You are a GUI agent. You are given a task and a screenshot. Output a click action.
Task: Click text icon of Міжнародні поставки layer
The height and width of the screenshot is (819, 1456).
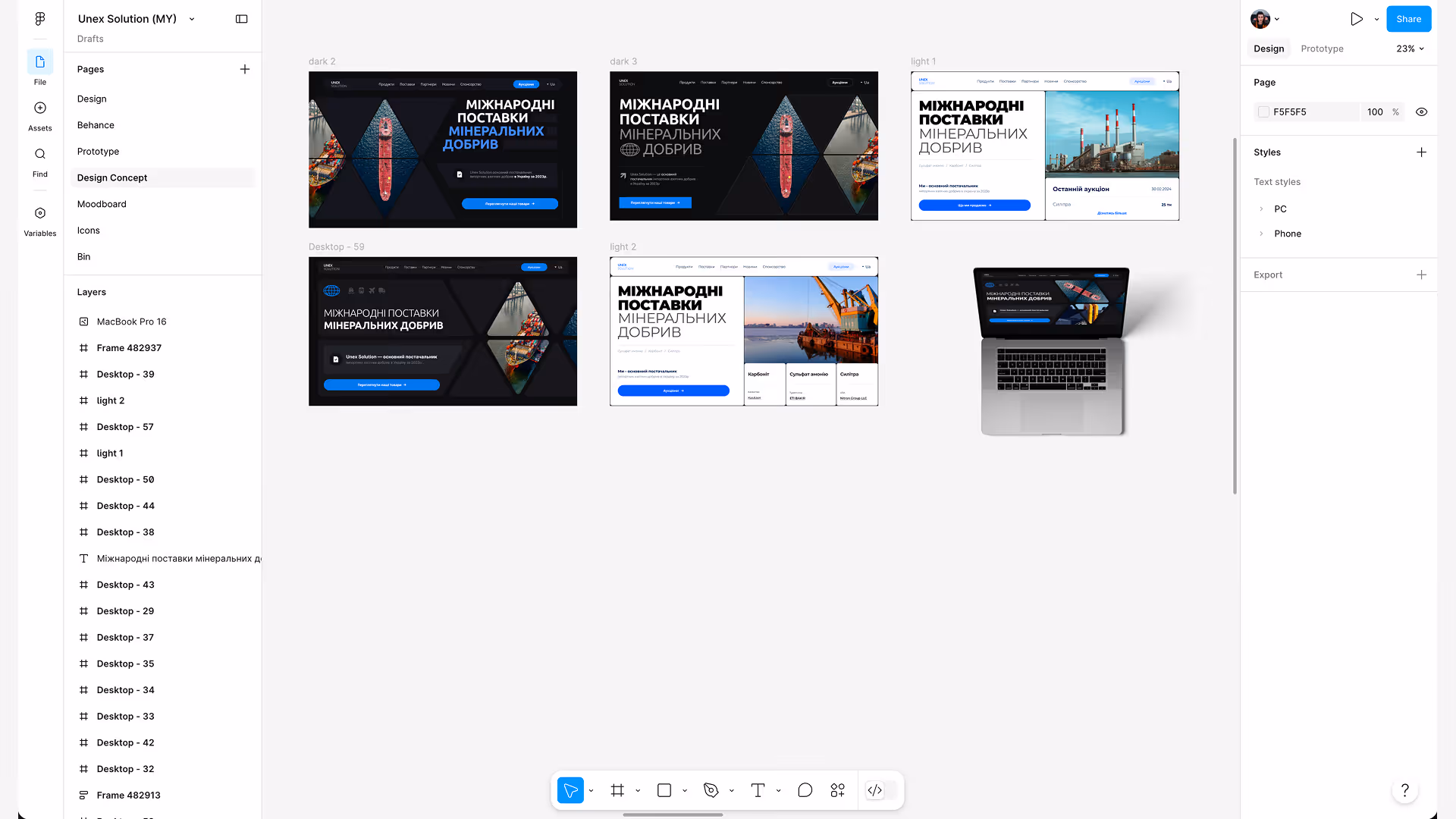pyautogui.click(x=83, y=559)
